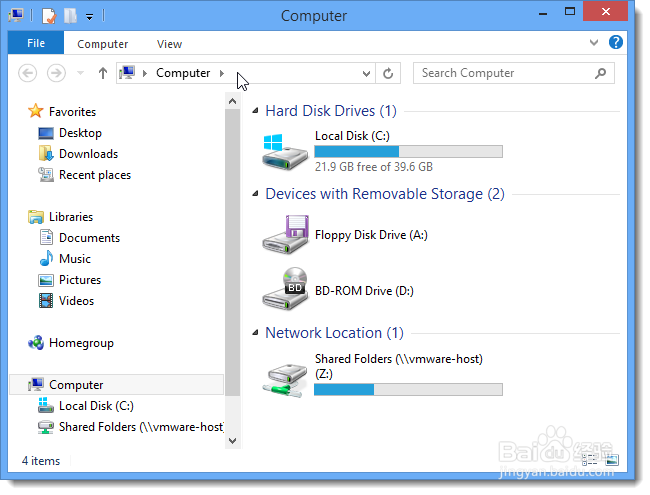
Task: Go forward with the Forward arrow
Action: tap(56, 73)
